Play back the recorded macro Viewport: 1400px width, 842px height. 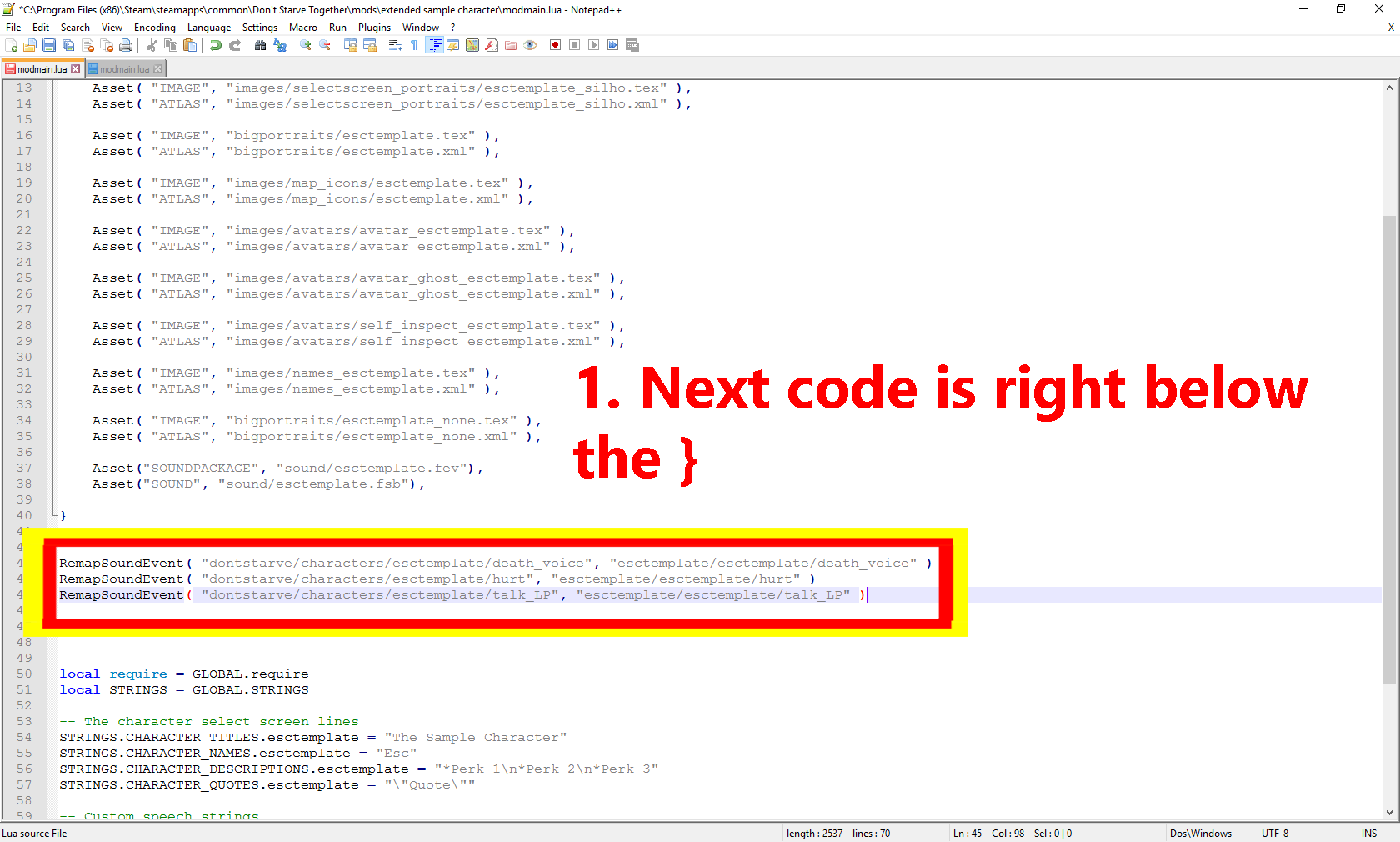click(594, 45)
